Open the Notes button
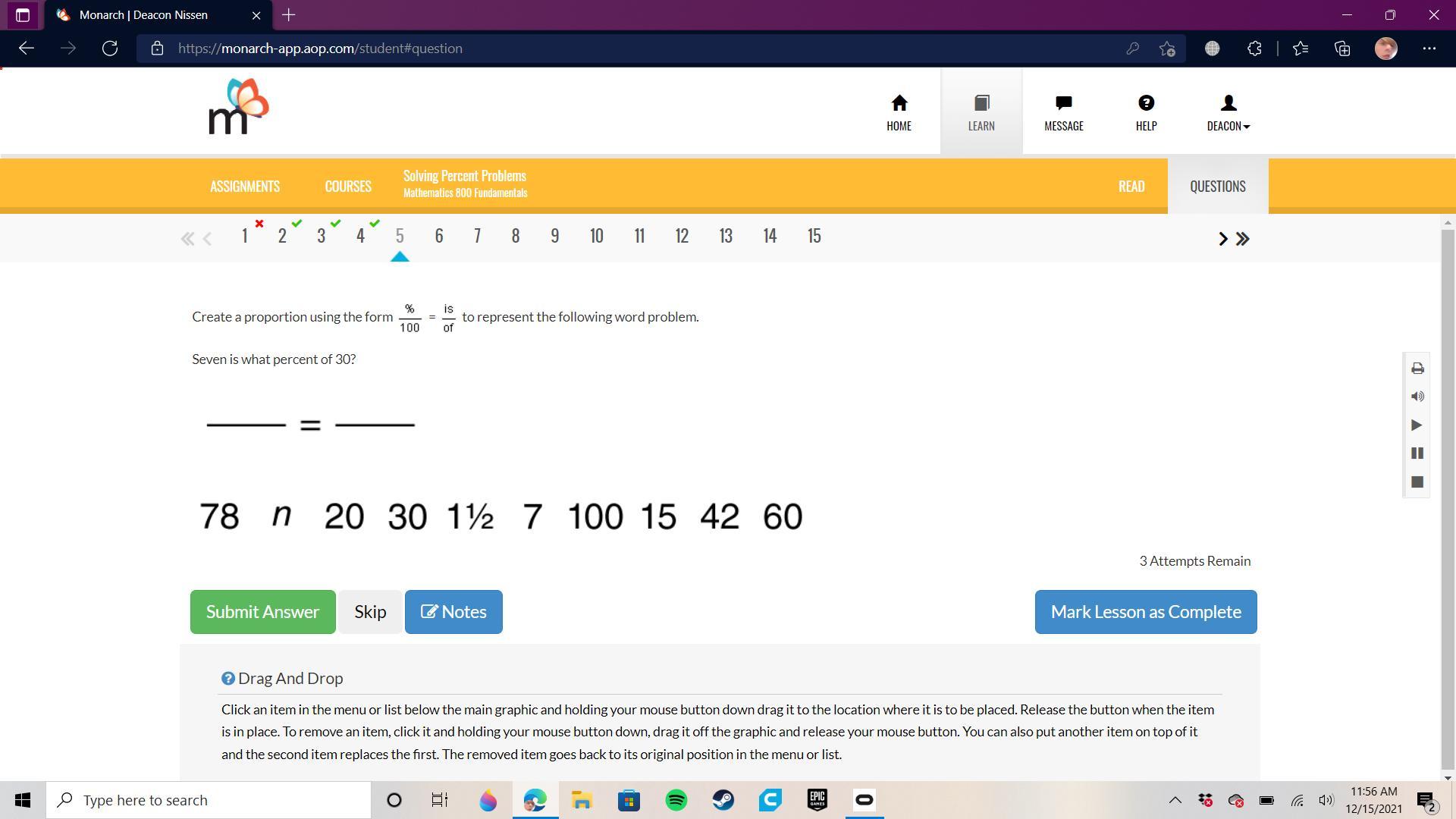Image resolution: width=1456 pixels, height=819 pixels. point(453,612)
